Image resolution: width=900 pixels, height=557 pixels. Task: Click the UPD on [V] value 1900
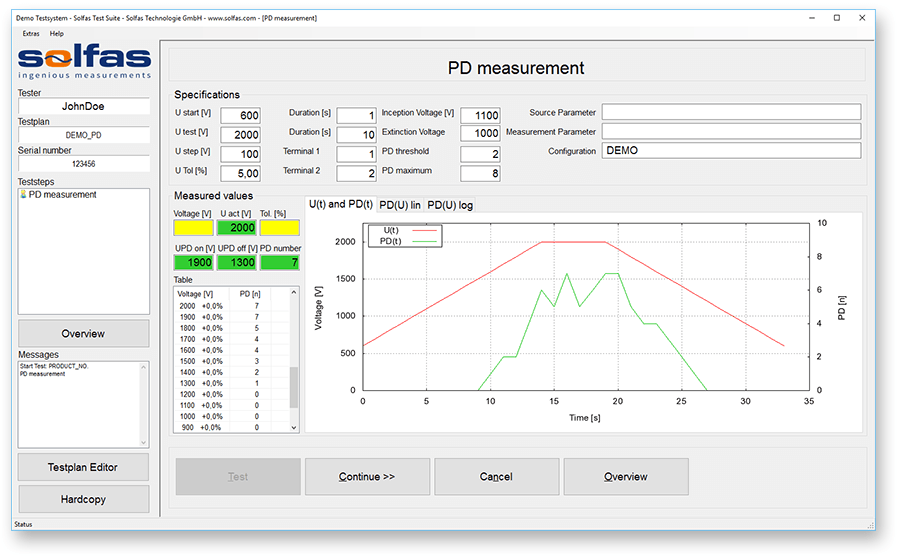[x=193, y=262]
